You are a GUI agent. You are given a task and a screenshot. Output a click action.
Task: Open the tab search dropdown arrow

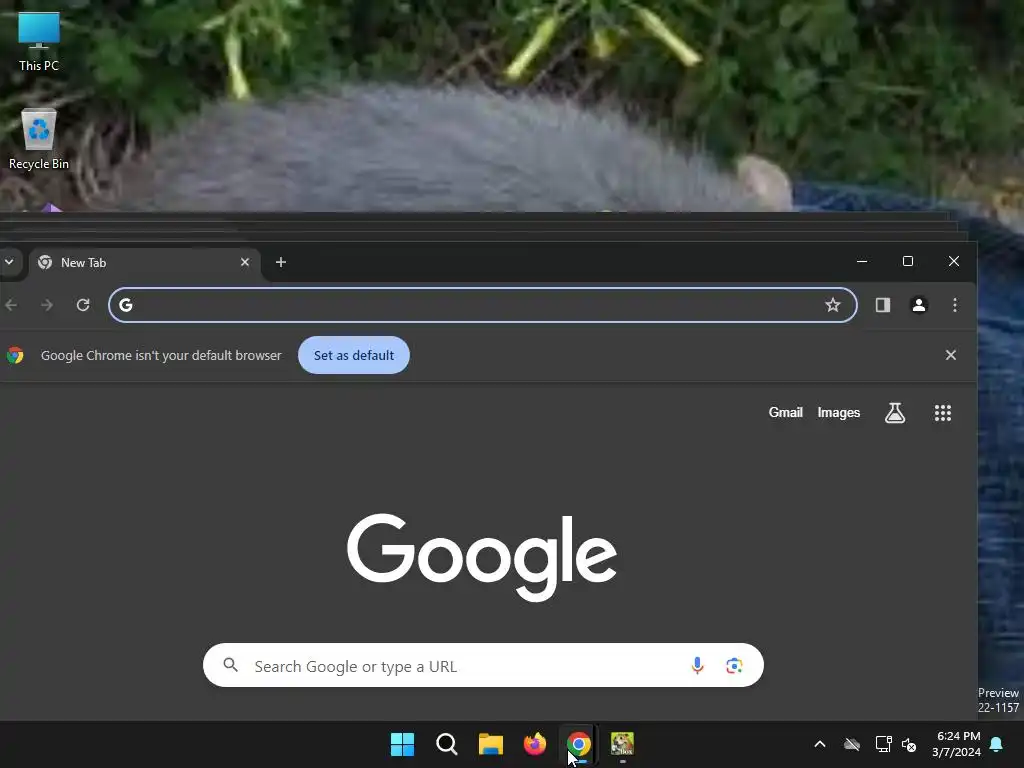coord(9,262)
